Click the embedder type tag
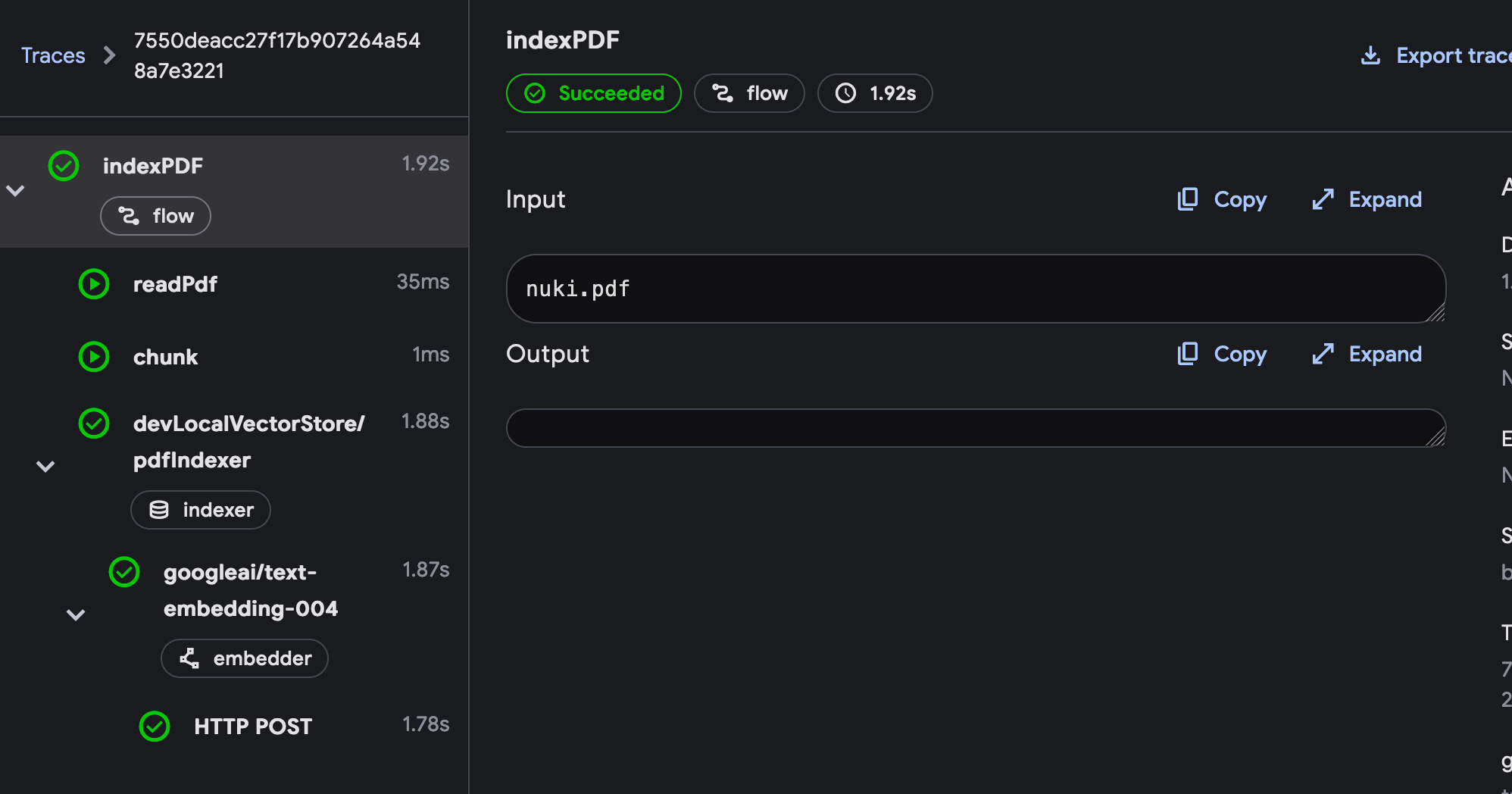The image size is (1512, 794). coord(245,658)
